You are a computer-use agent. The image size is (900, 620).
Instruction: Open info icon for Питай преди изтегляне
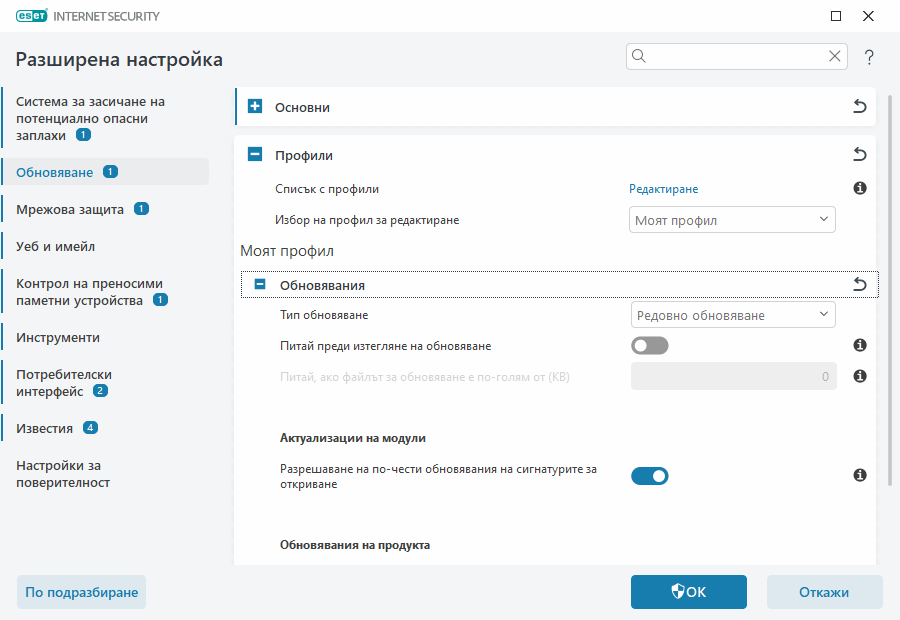click(x=859, y=345)
